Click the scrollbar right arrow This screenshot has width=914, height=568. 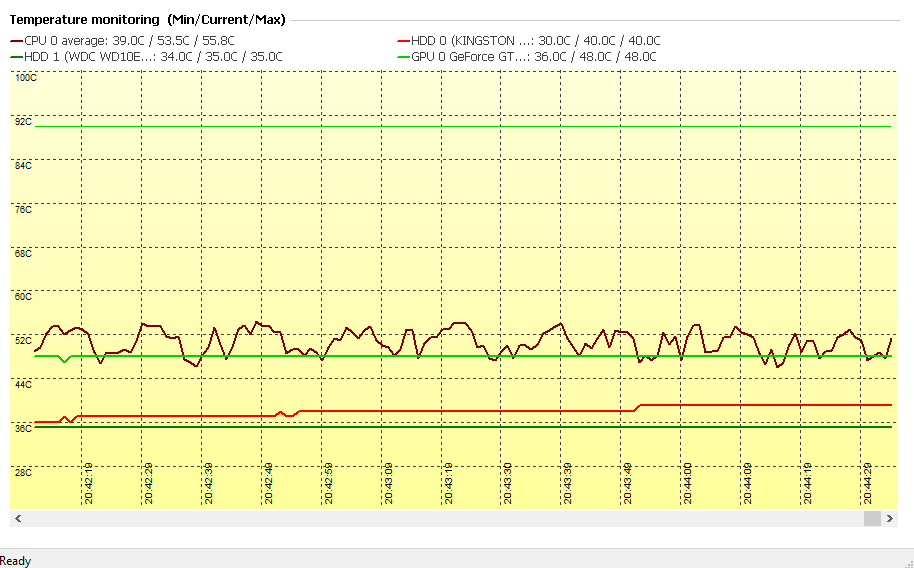tap(888, 518)
